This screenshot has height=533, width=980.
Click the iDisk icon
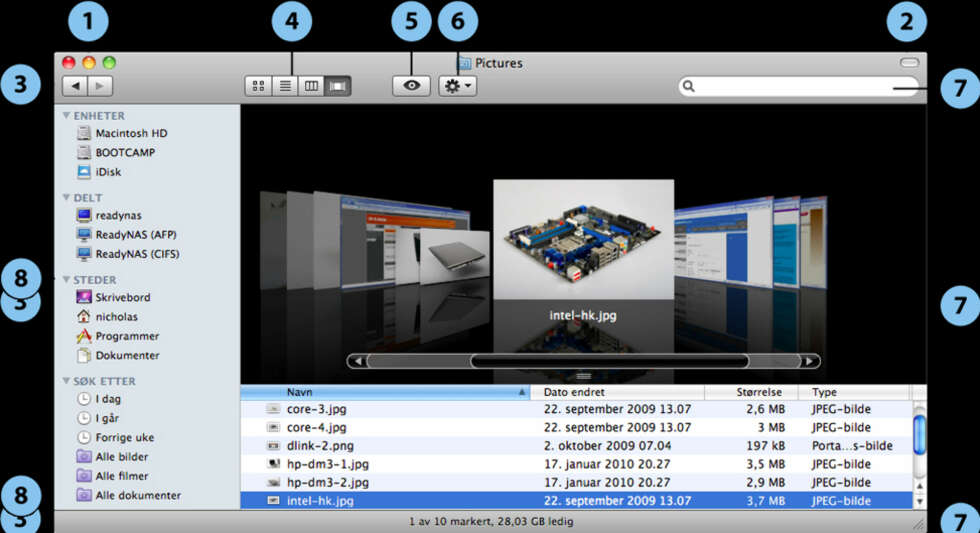coord(84,172)
